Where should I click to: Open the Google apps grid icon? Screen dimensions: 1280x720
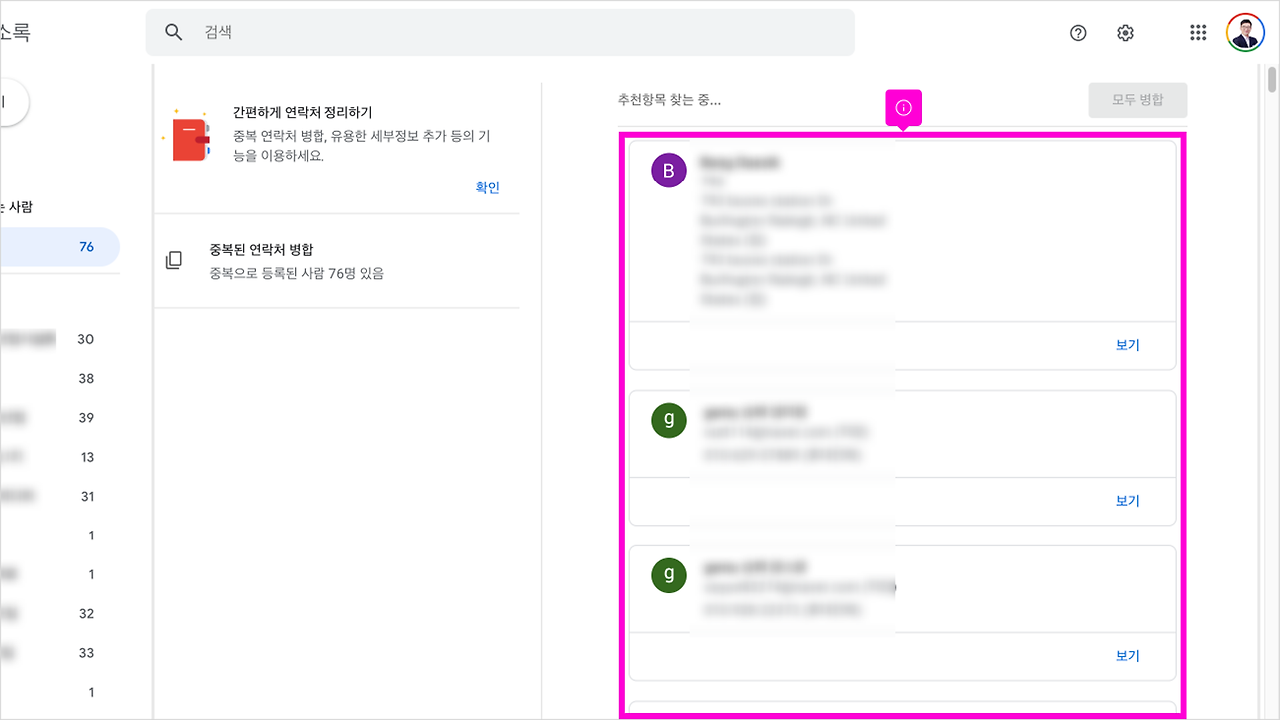tap(1197, 32)
